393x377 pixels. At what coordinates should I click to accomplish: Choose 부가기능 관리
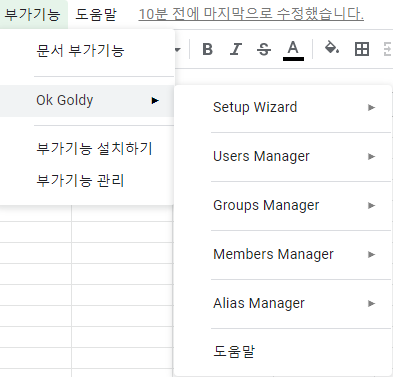(x=87, y=181)
